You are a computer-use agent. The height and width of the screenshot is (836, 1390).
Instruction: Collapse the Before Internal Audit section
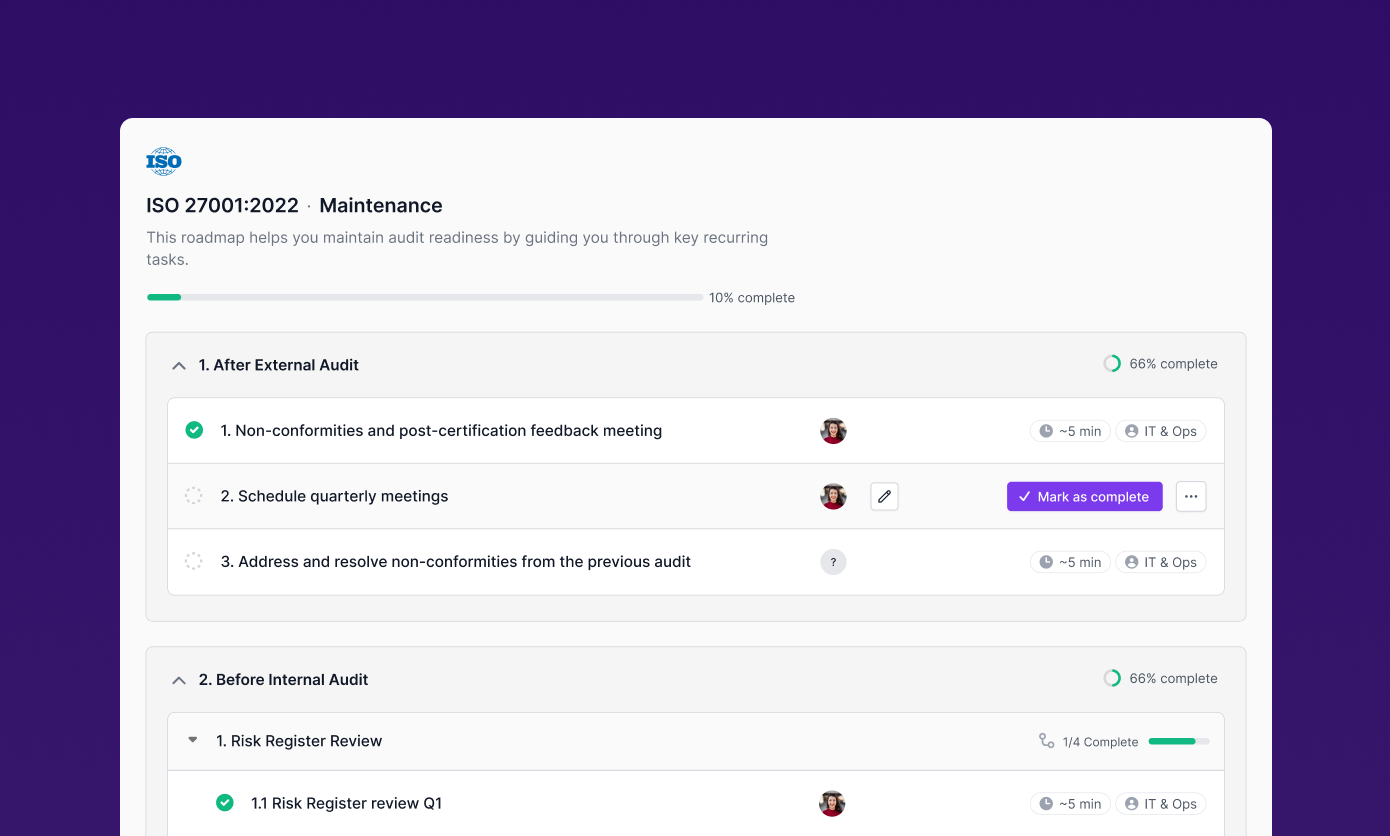point(179,680)
